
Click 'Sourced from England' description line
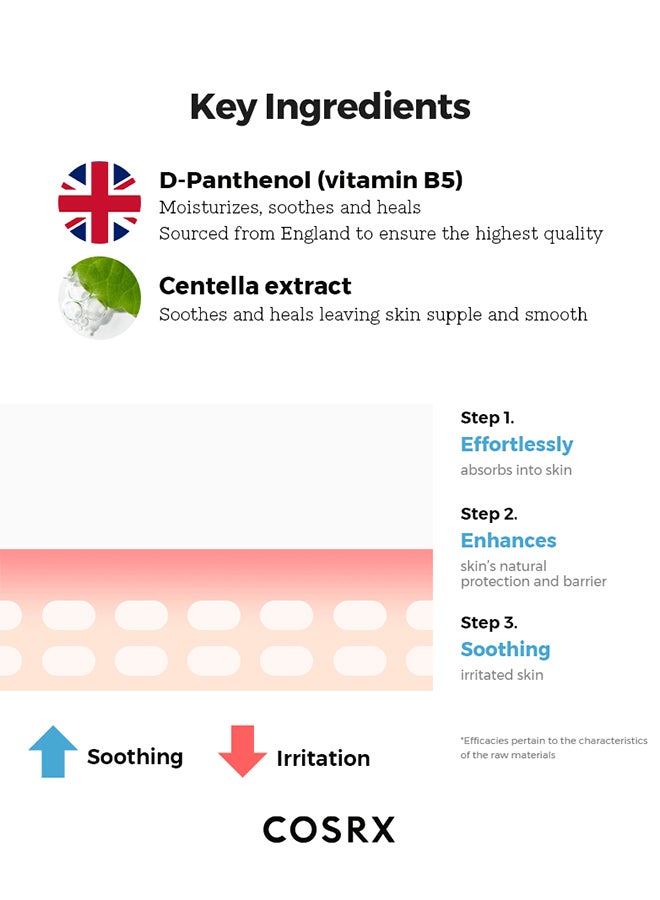tap(381, 234)
